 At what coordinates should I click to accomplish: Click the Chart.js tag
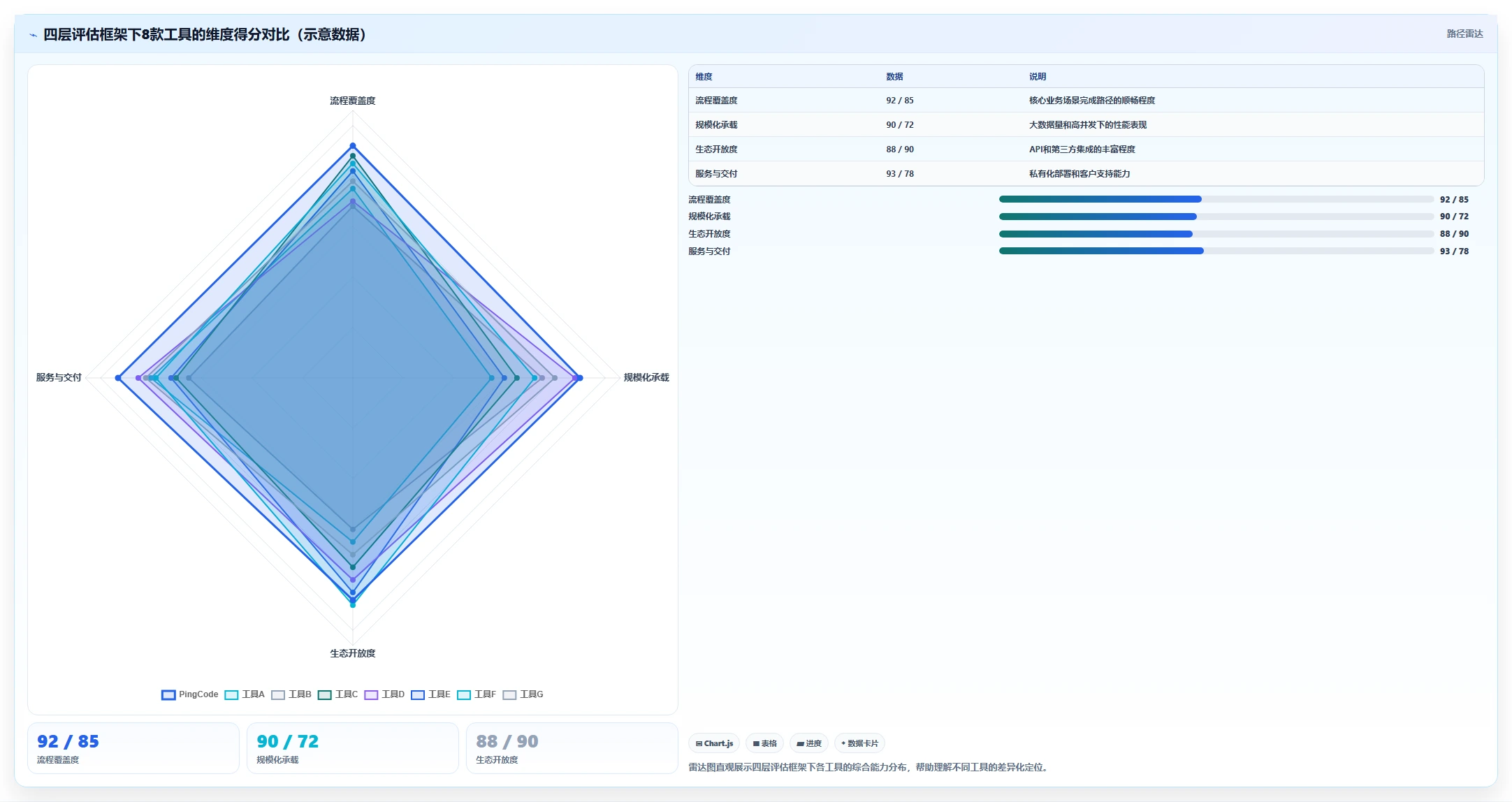[714, 743]
